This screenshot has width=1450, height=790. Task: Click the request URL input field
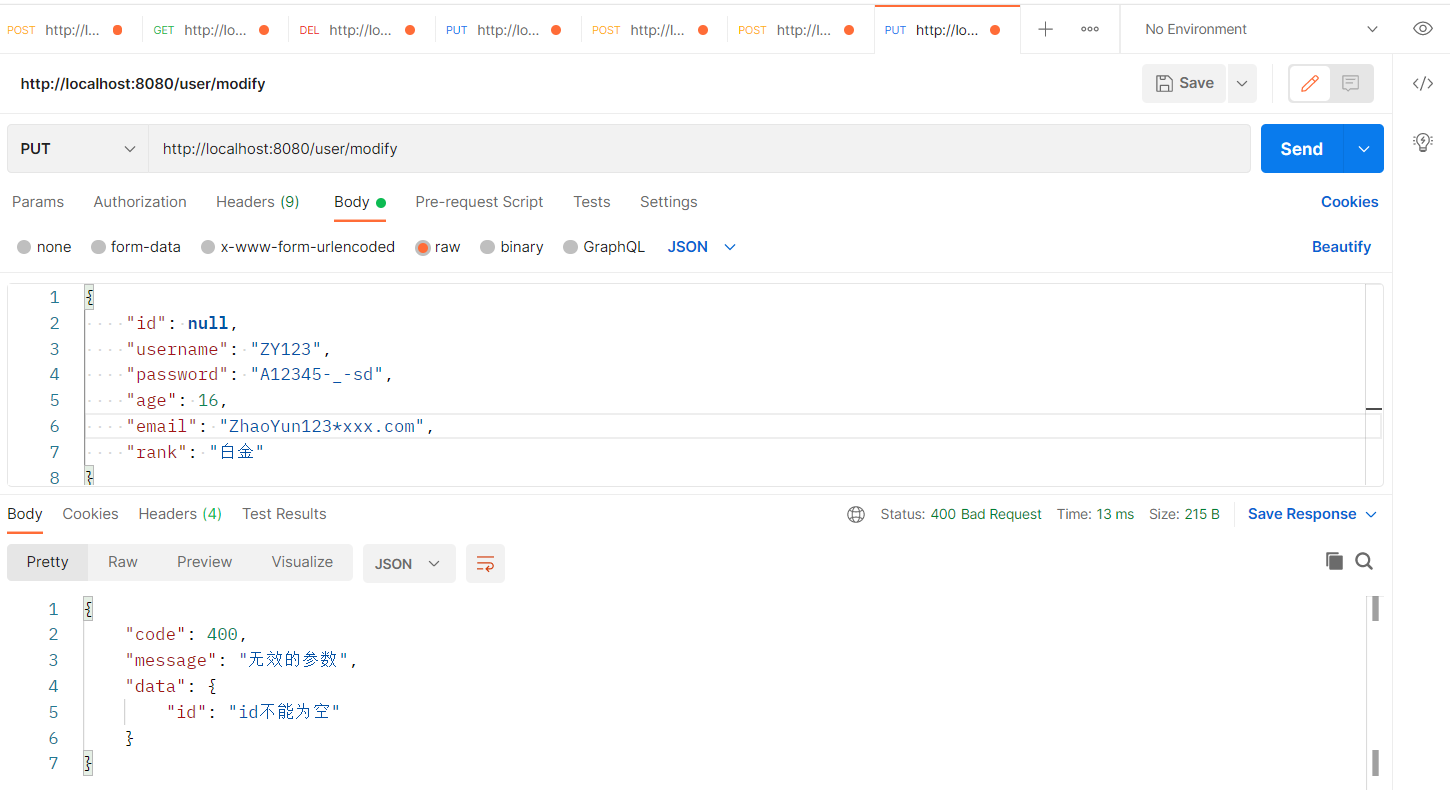click(699, 149)
